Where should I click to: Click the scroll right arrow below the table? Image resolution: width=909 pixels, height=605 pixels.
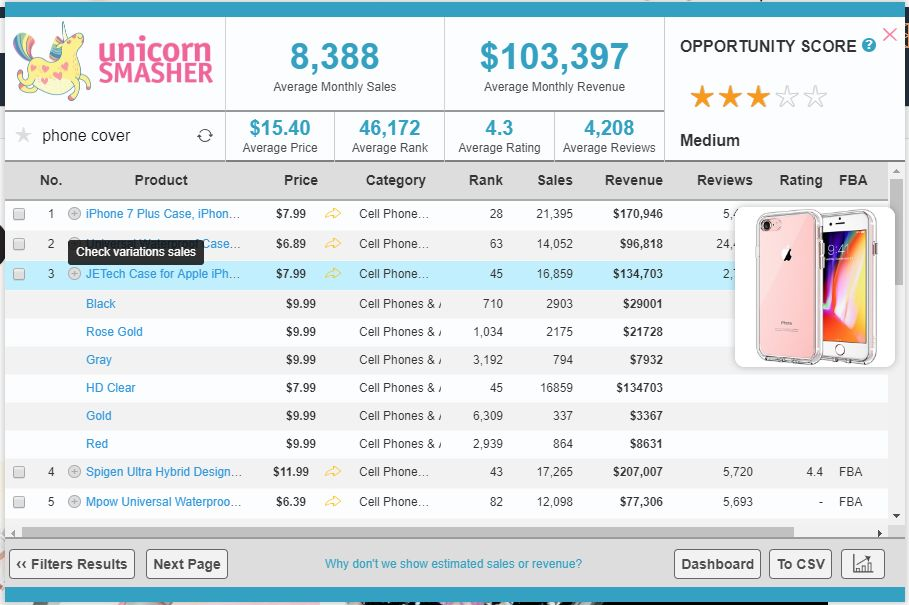(x=879, y=533)
